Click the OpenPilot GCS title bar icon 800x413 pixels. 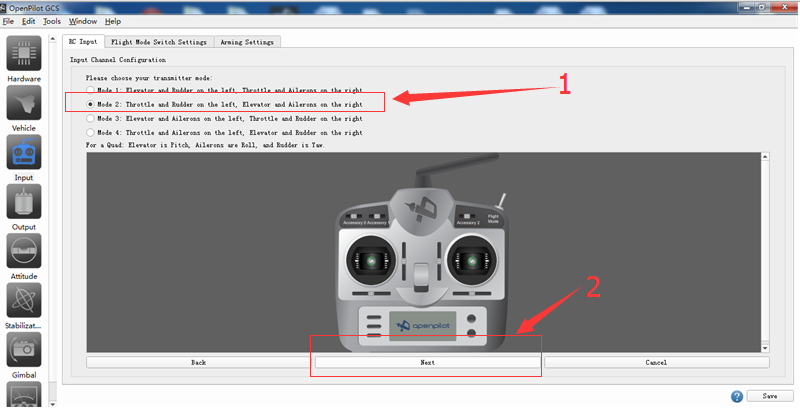pyautogui.click(x=4, y=8)
